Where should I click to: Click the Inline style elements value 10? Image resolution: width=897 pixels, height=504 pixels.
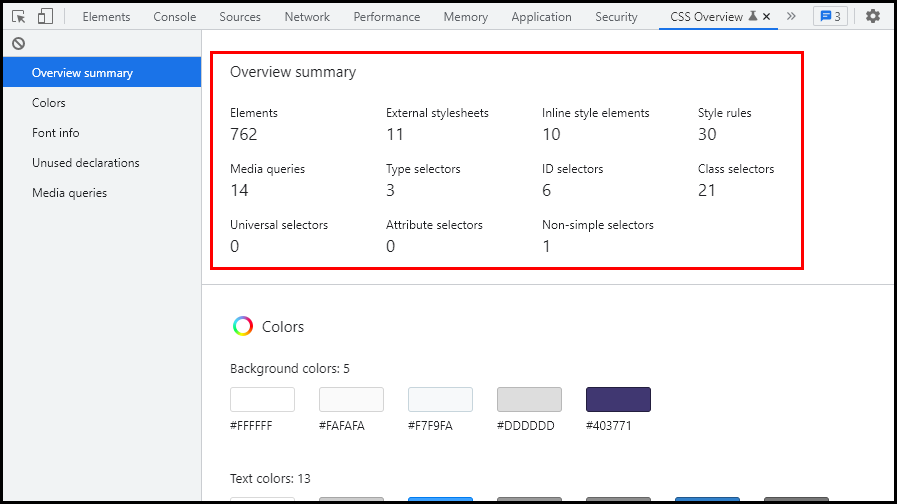551,134
